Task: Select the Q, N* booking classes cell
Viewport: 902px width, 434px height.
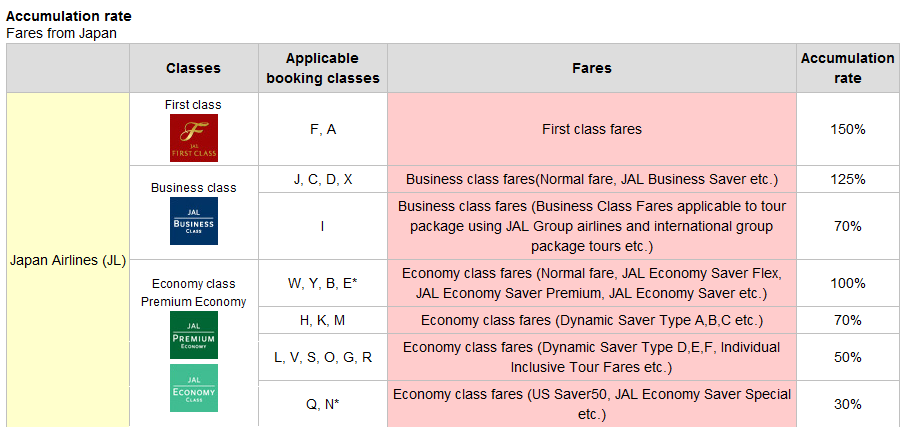Action: pyautogui.click(x=323, y=404)
